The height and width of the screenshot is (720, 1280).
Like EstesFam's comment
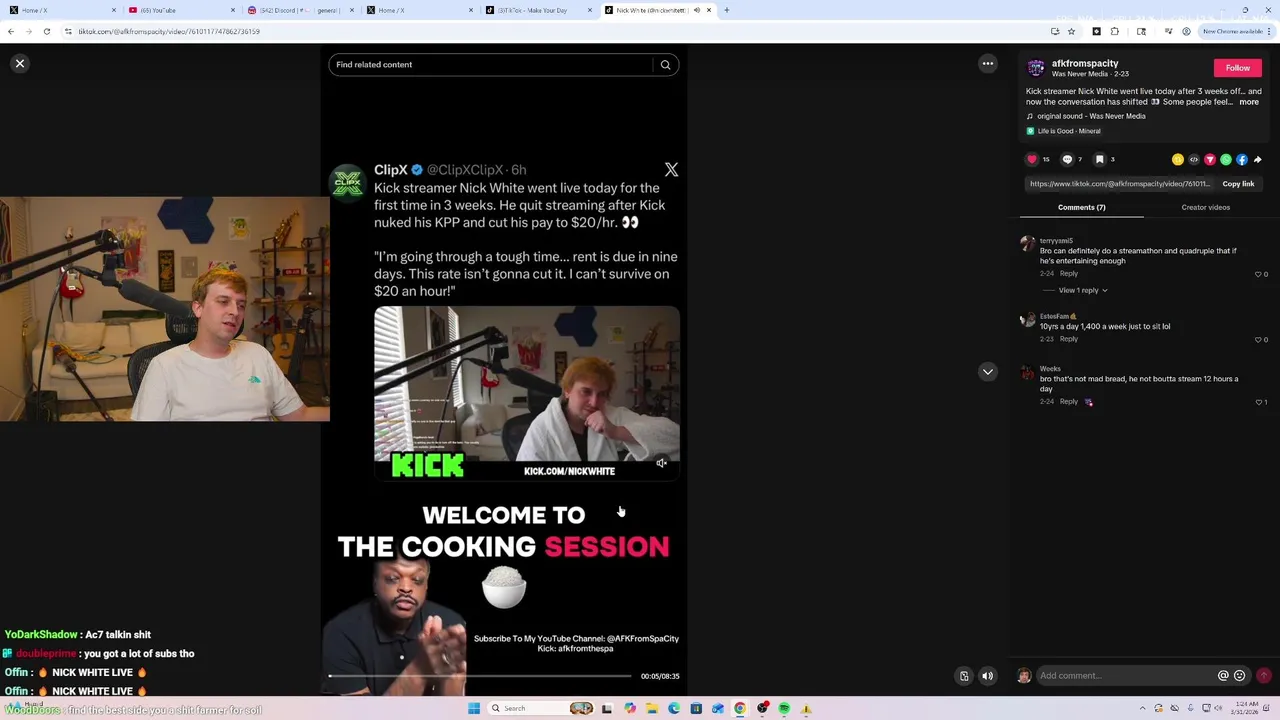click(1258, 340)
